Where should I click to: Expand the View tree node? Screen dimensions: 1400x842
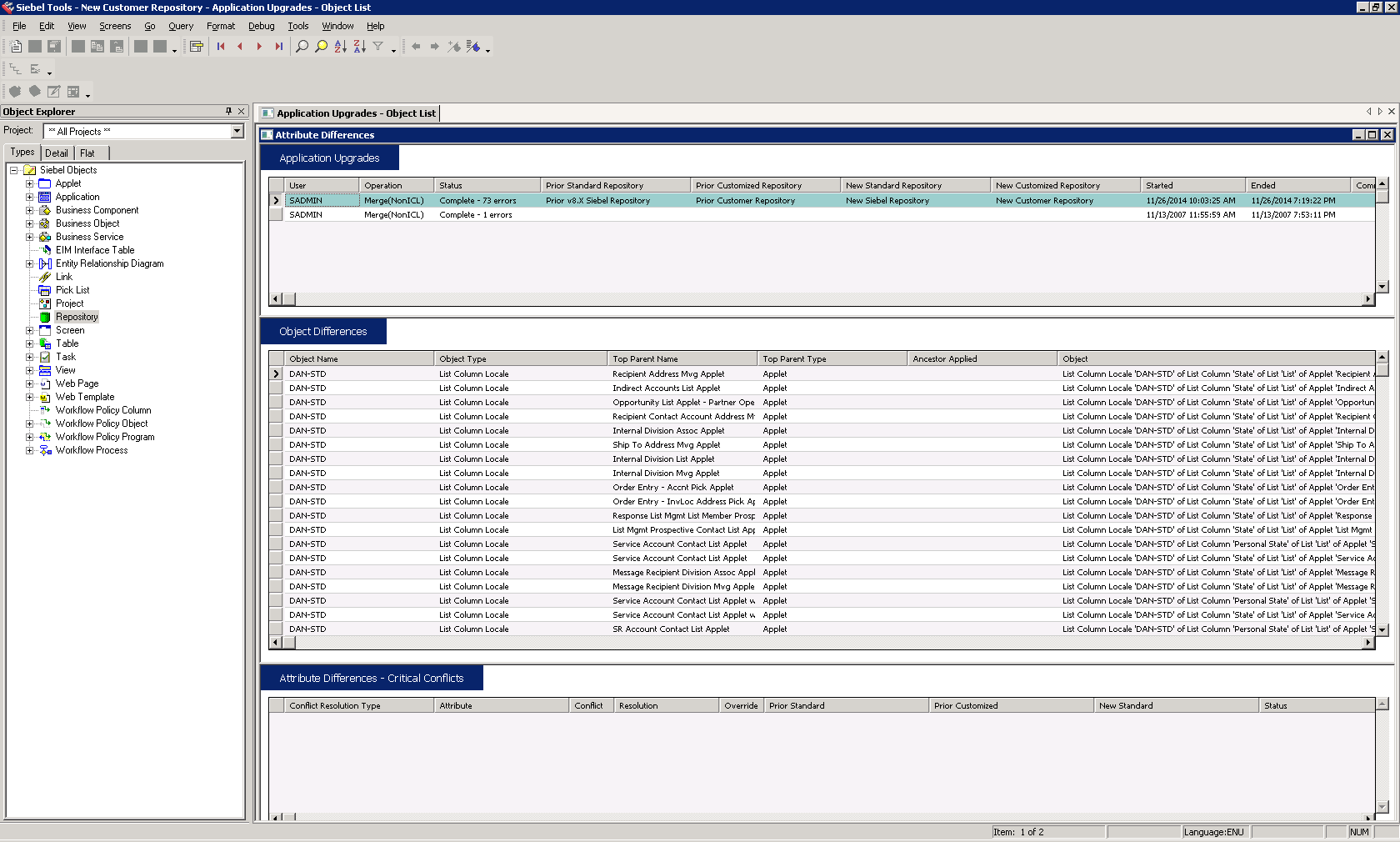click(30, 370)
